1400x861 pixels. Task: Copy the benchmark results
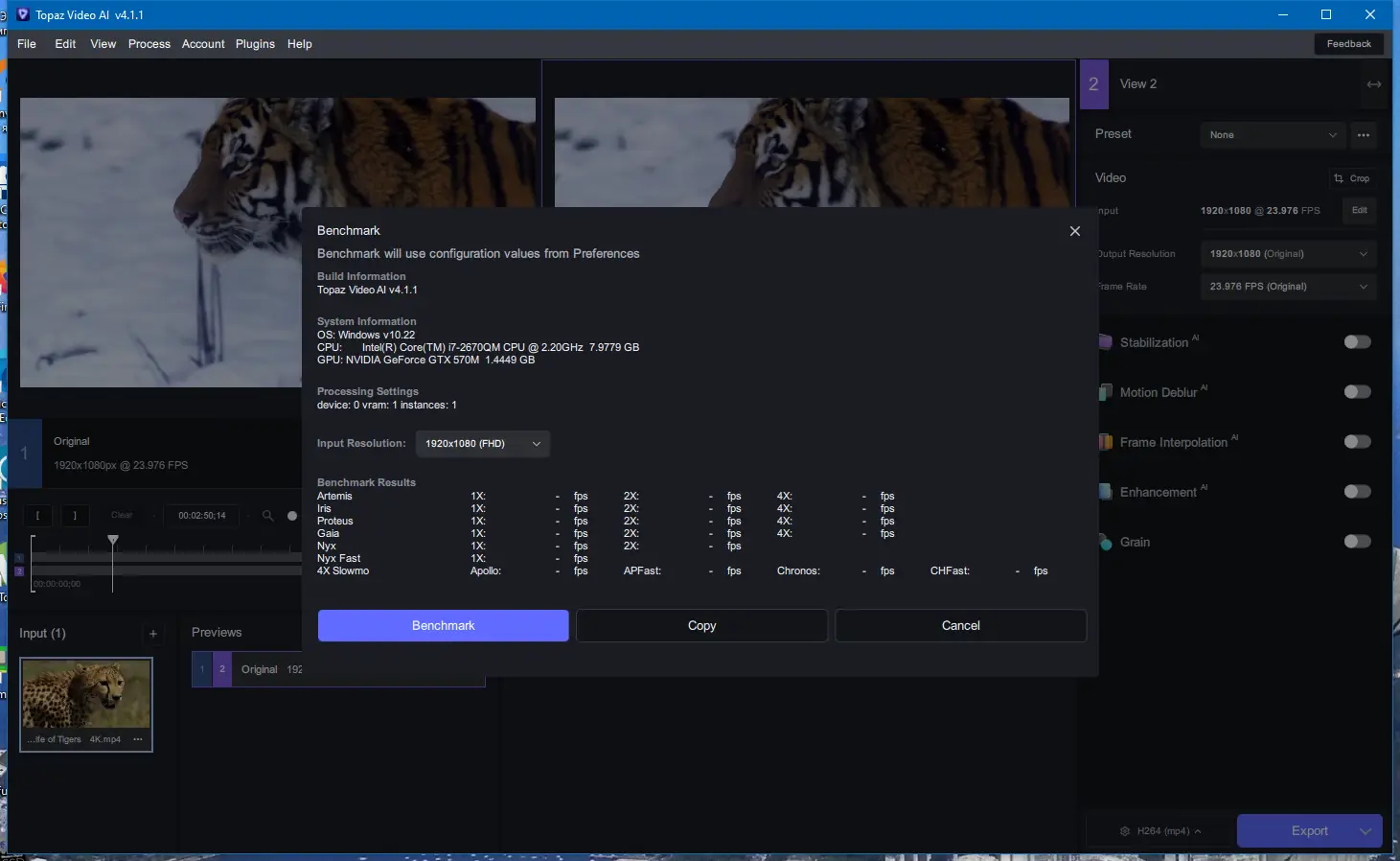click(x=700, y=625)
